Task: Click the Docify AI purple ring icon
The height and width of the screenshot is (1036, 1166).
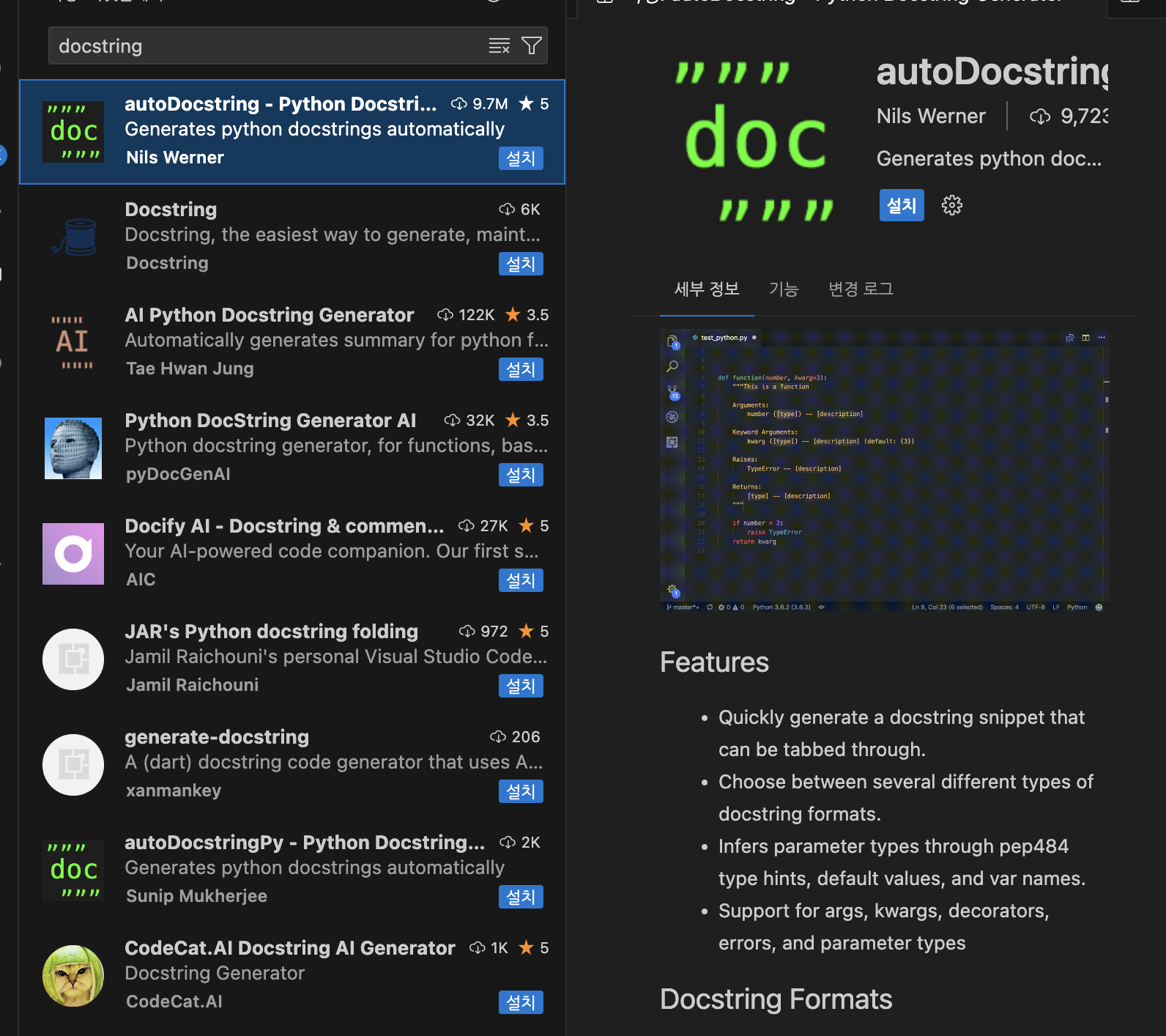Action: pos(73,554)
